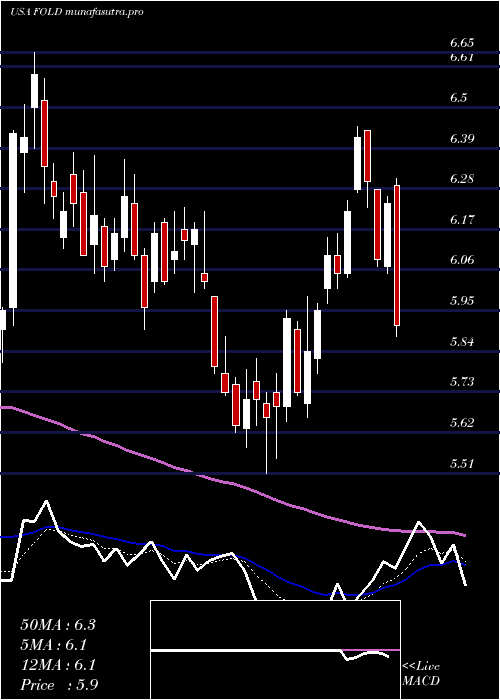The width and height of the screenshot is (500, 700).
Task: Click the <<Live MACD label
Action: pos(421,674)
